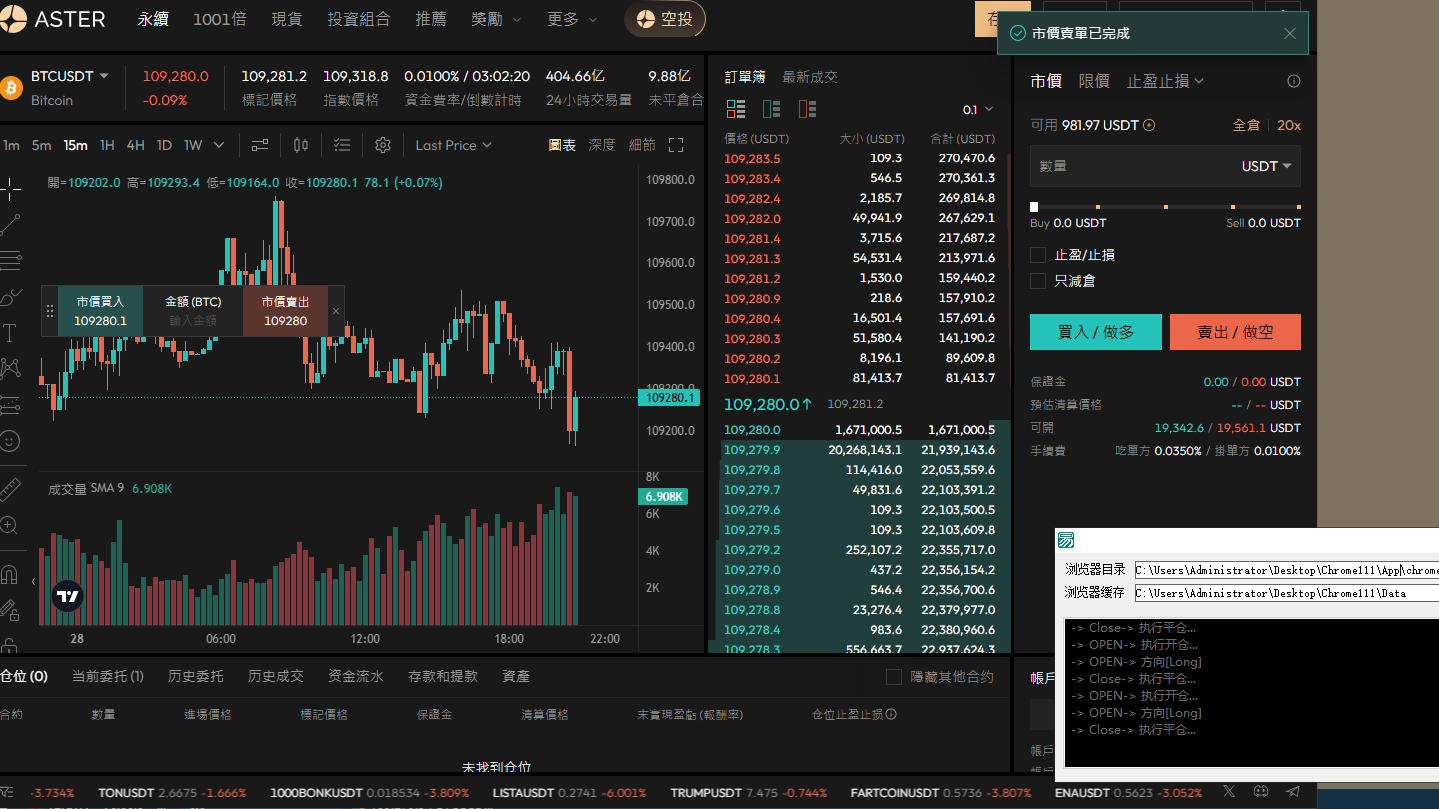Select the magnet snapping tool
The image size is (1439, 809).
click(x=10, y=575)
